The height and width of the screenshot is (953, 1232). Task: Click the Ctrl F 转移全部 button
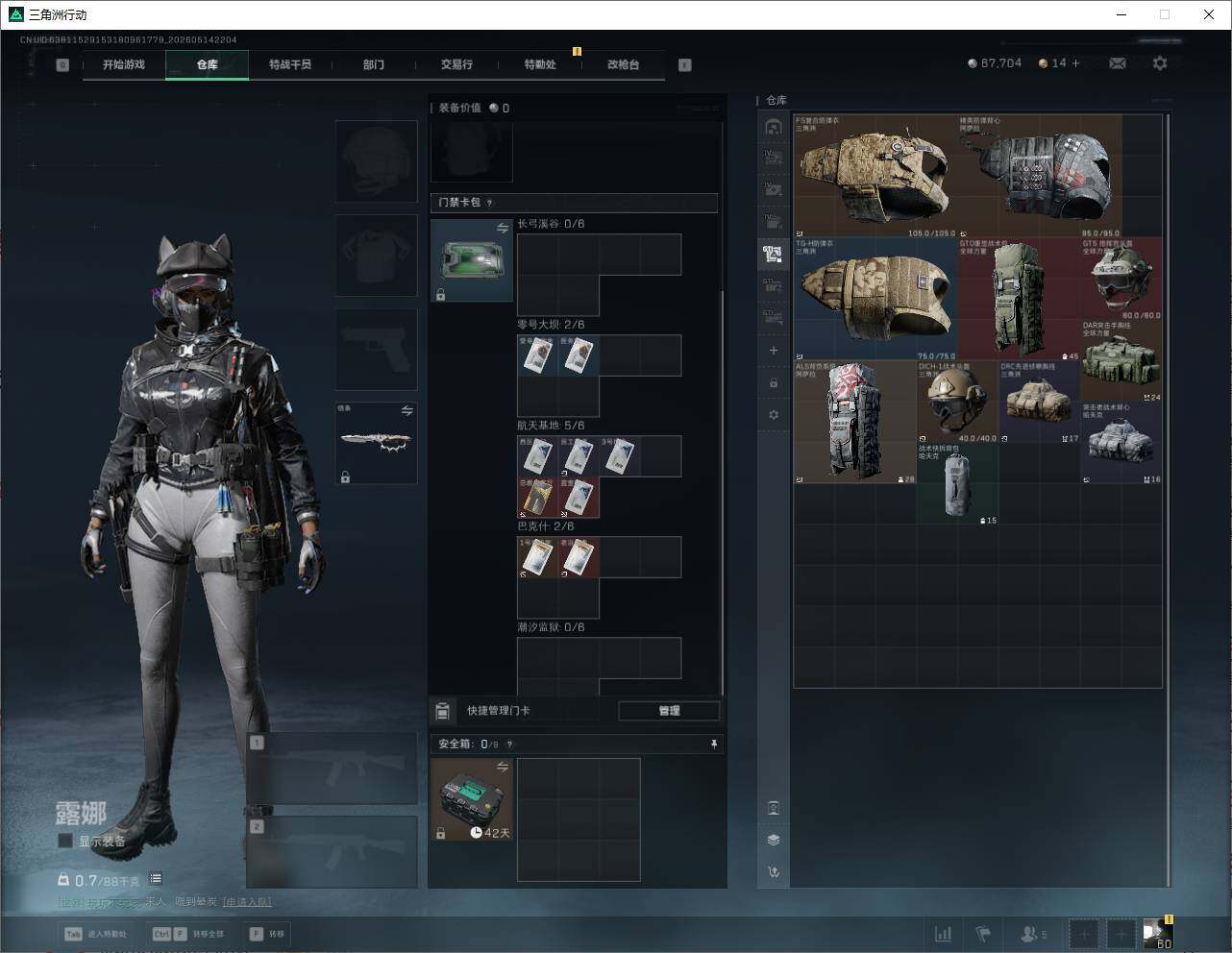tap(189, 934)
